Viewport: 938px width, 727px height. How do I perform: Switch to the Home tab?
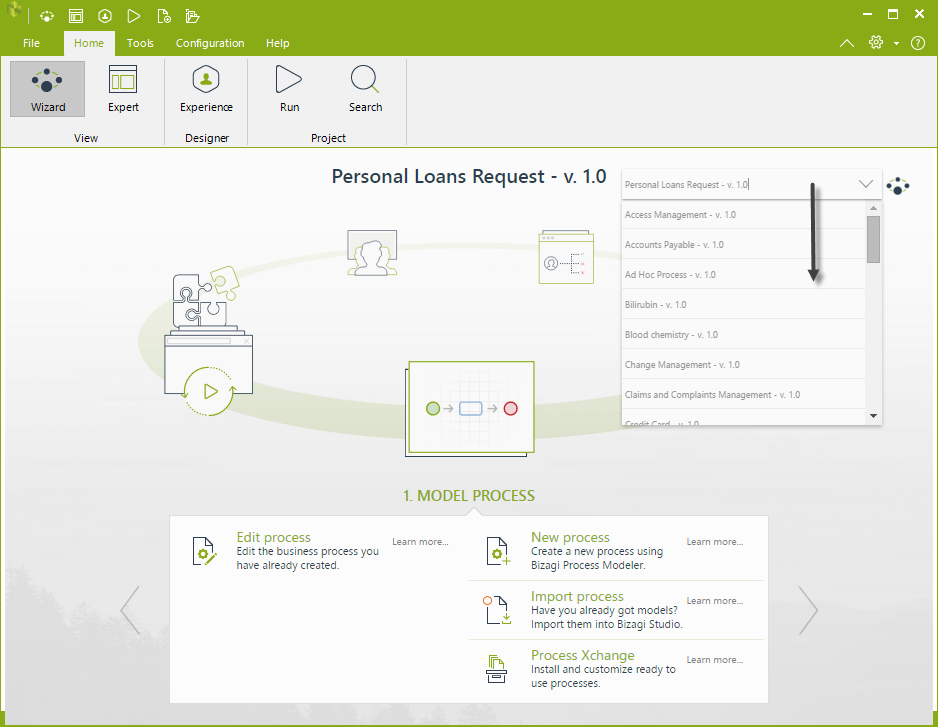[x=89, y=43]
